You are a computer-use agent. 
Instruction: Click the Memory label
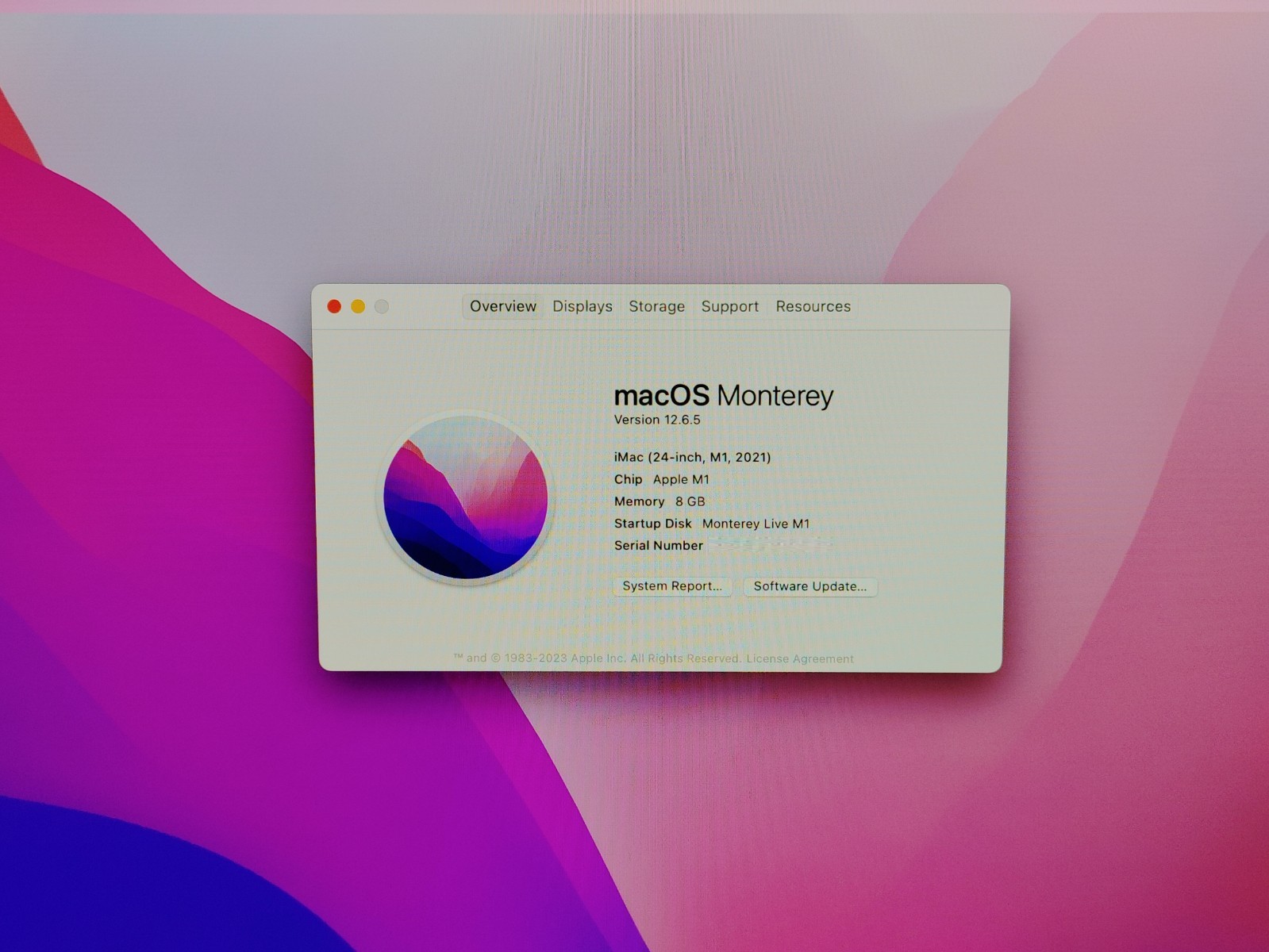tap(639, 501)
